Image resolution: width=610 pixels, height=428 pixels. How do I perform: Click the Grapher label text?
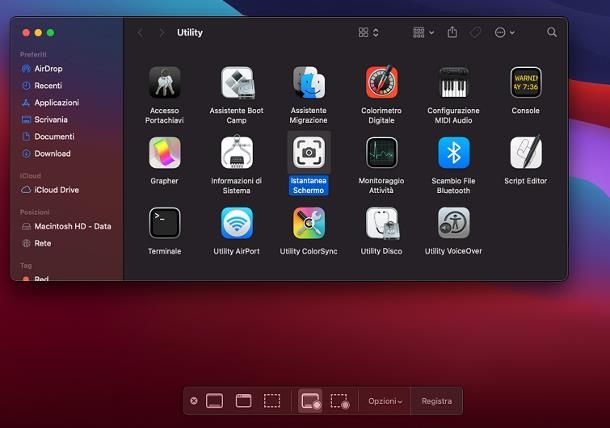(x=165, y=181)
